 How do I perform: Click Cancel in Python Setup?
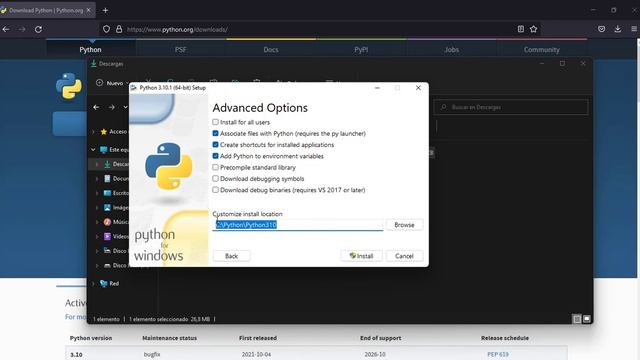404,256
